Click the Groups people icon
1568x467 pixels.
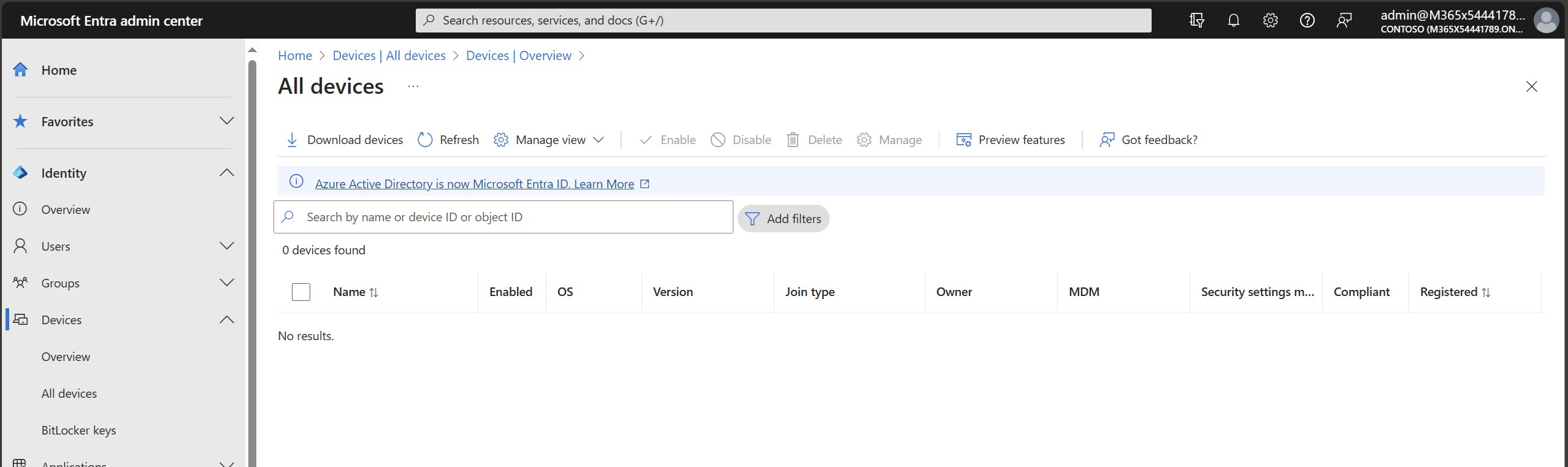coord(20,283)
